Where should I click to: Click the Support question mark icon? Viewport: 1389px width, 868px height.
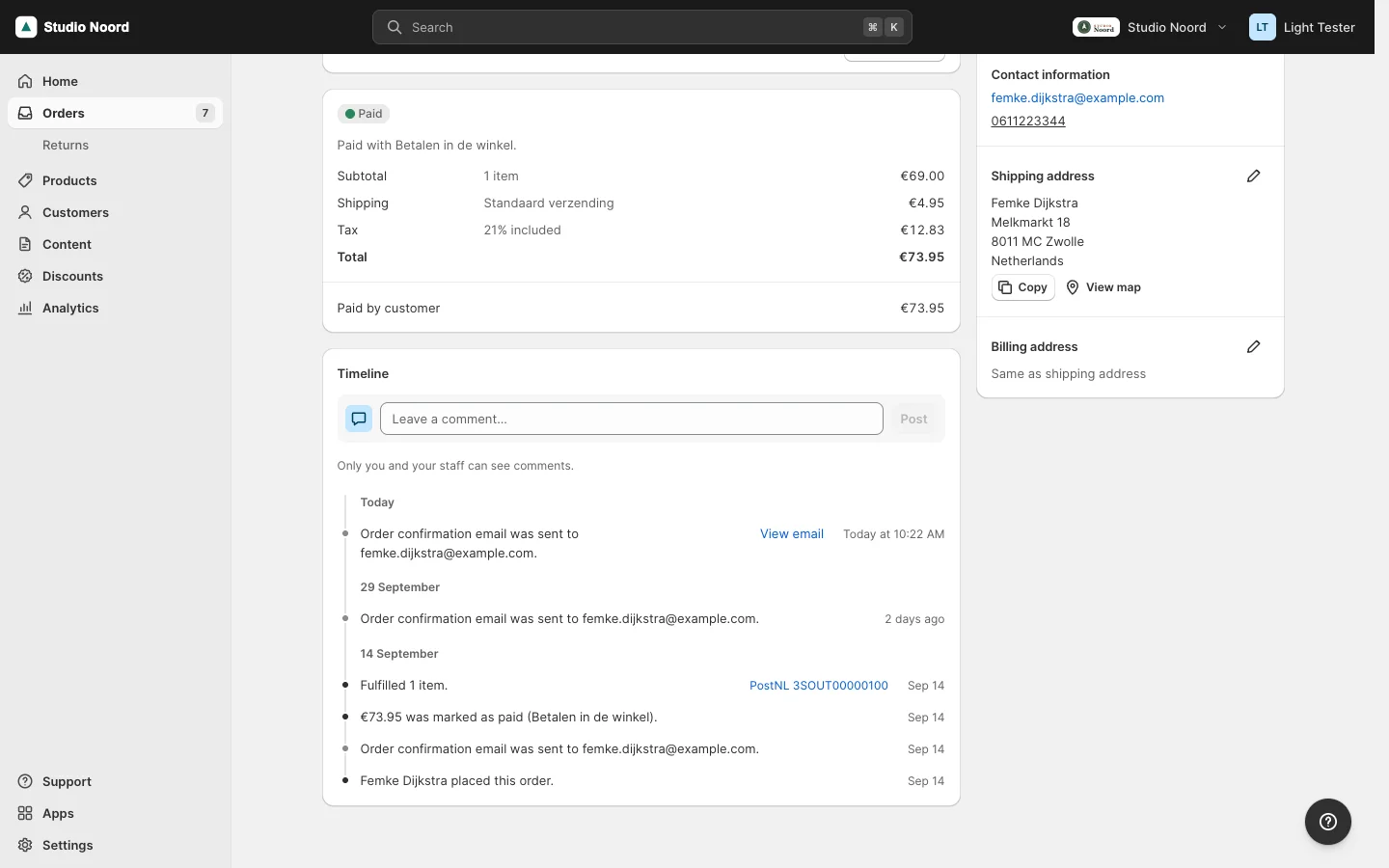click(25, 781)
